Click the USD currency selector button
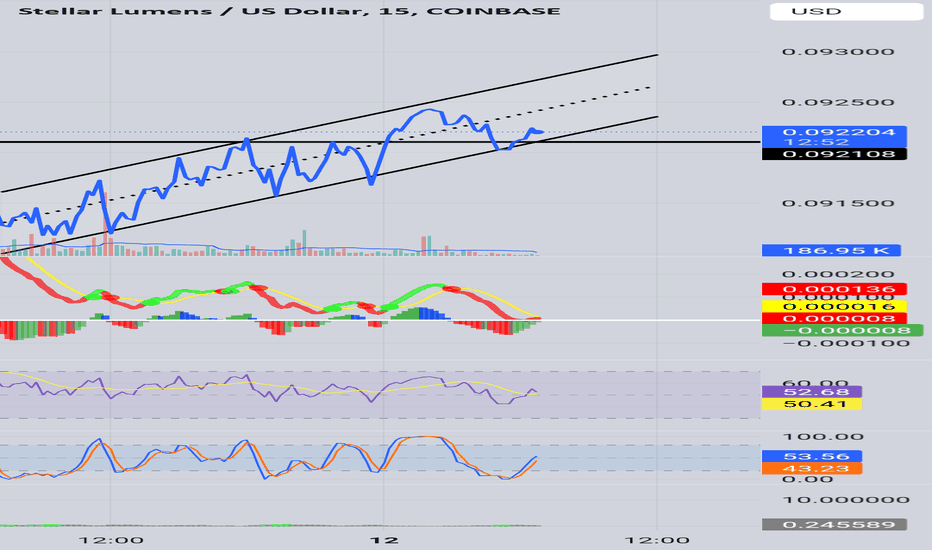This screenshot has width=932, height=550. [846, 11]
